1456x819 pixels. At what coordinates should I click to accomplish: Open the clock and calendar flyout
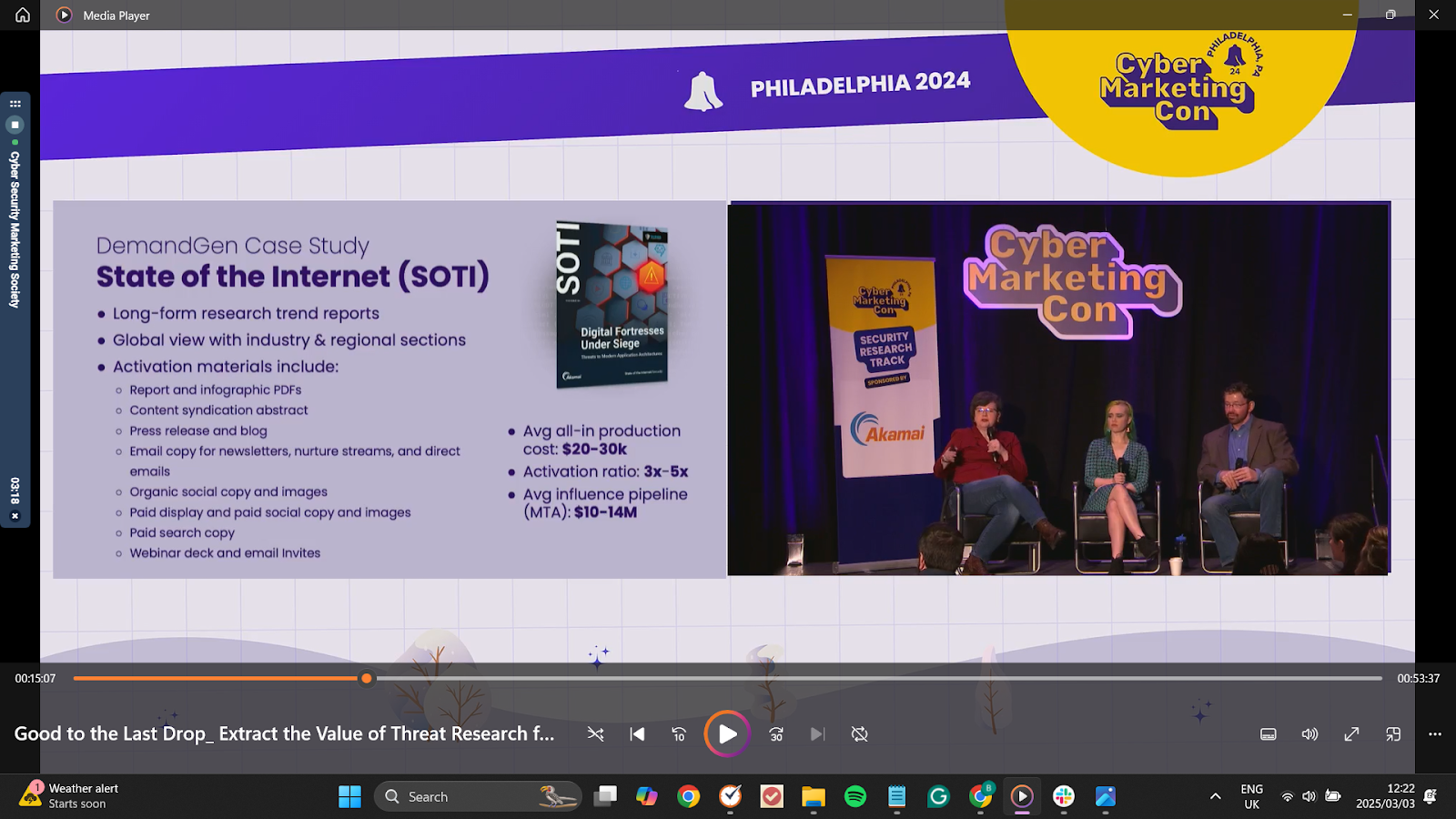[1385, 796]
